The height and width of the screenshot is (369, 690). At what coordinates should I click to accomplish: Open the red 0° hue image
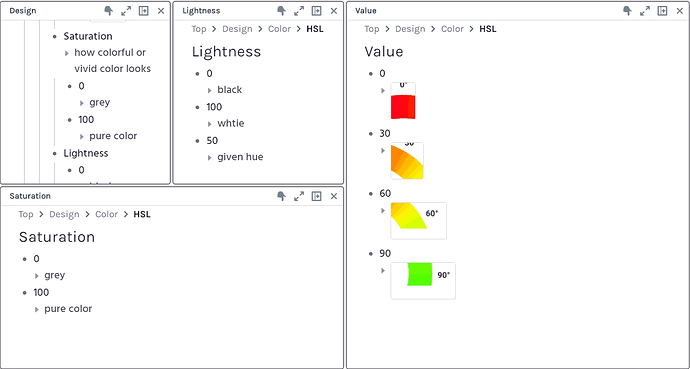[x=403, y=101]
